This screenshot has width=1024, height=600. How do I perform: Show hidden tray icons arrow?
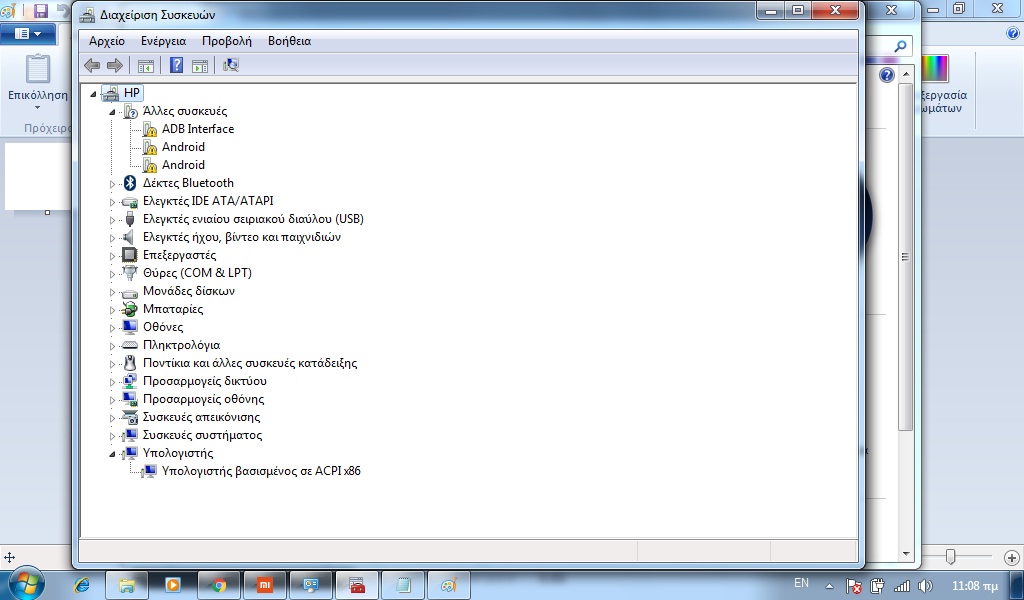point(829,586)
